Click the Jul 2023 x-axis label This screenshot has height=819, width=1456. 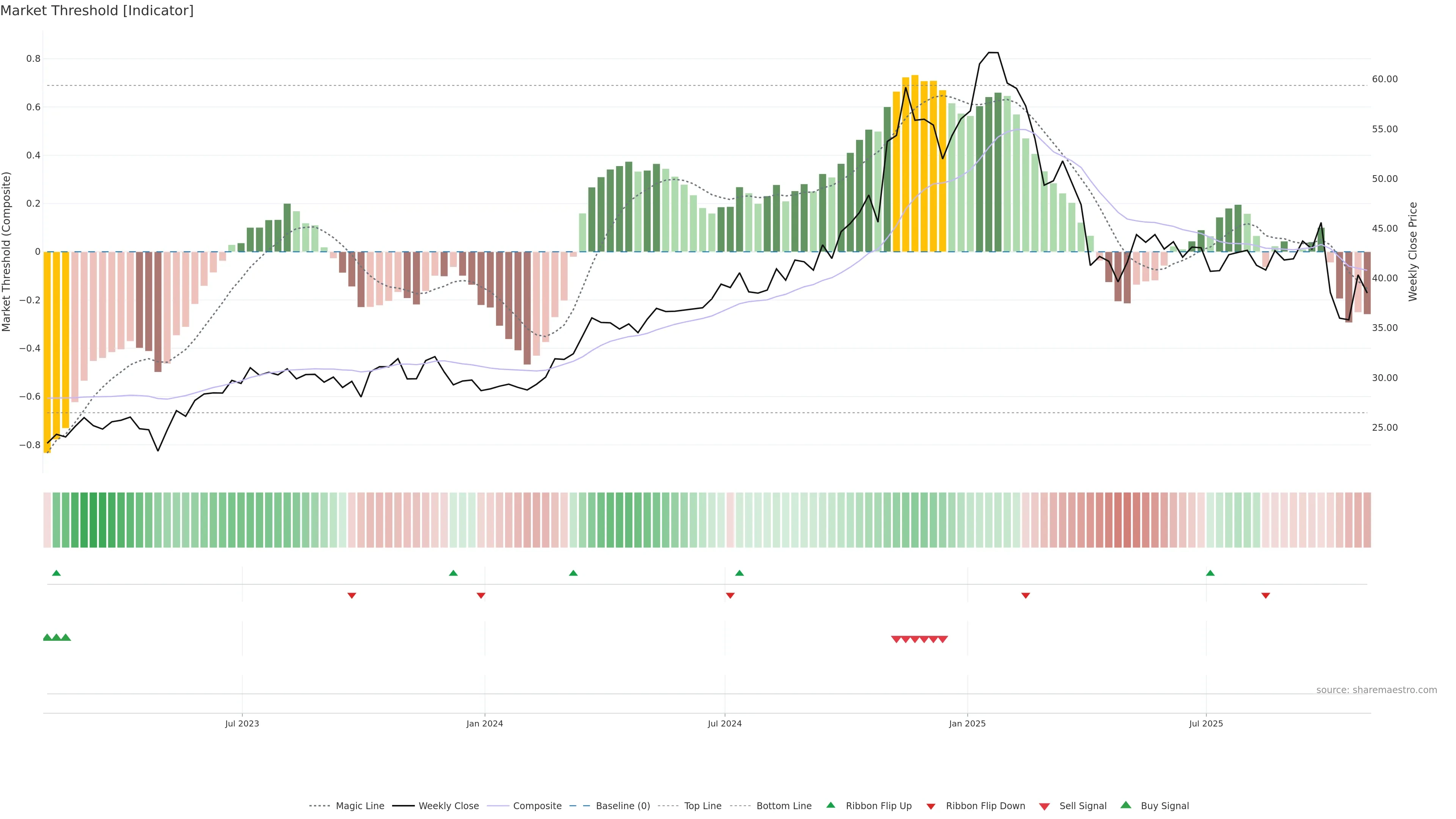point(242,723)
